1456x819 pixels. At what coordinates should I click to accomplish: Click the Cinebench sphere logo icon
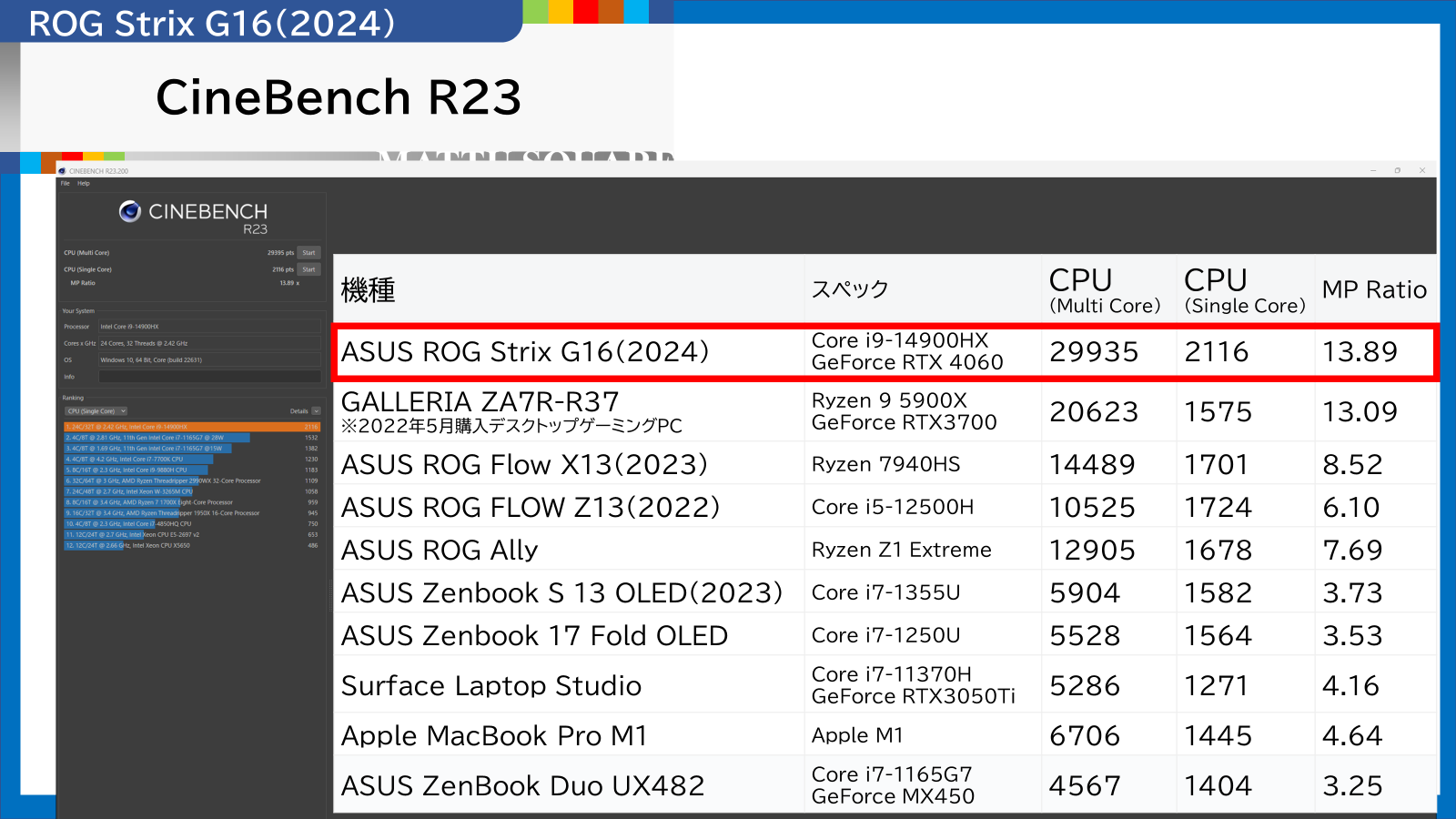coord(130,211)
